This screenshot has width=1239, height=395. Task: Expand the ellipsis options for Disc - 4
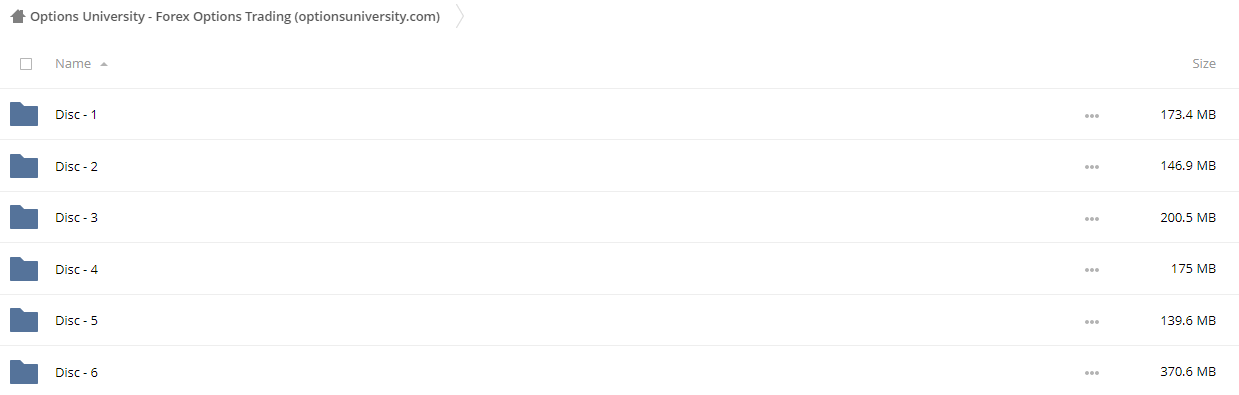(1091, 270)
